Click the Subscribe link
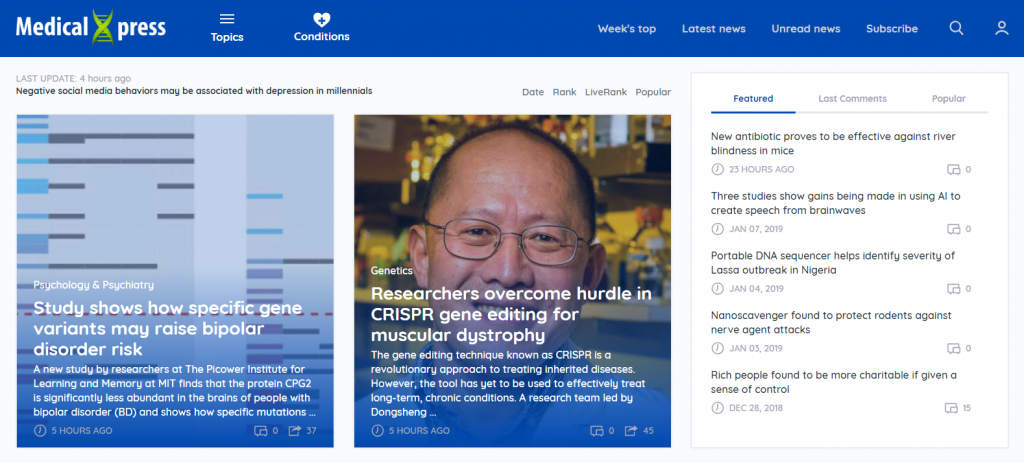This screenshot has width=1024, height=463. (891, 29)
